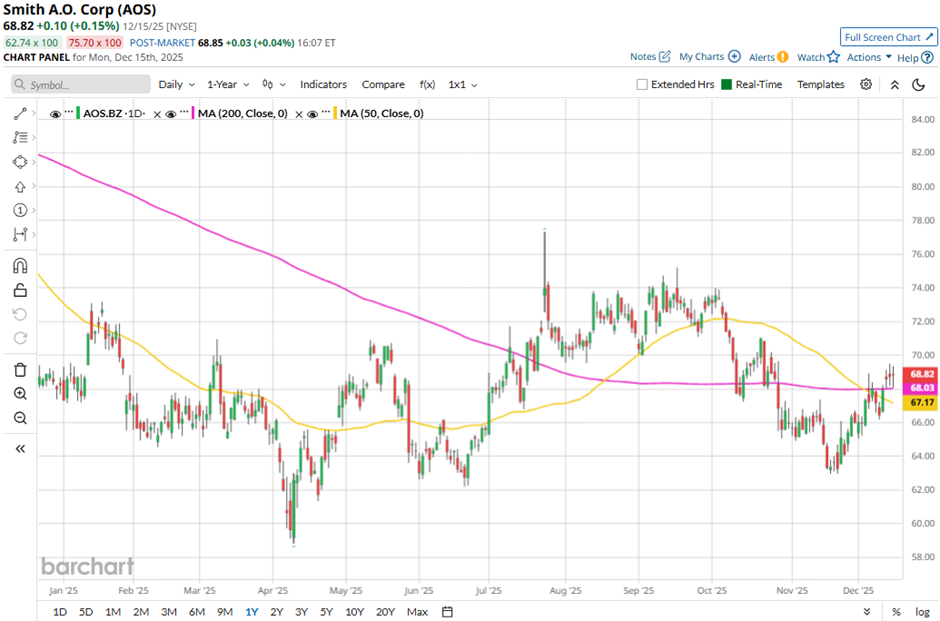Click the trash icon to delete drawings
Image resolution: width=940 pixels, height=621 pixels.
[20, 370]
